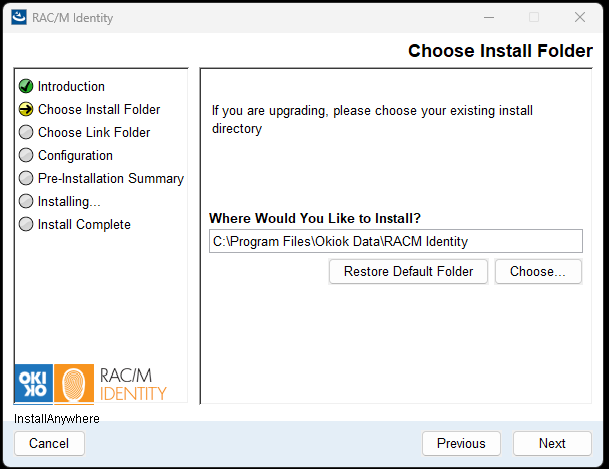Screen dimensions: 609x469
Task: Click the Introduction step label
Action: [71, 86]
